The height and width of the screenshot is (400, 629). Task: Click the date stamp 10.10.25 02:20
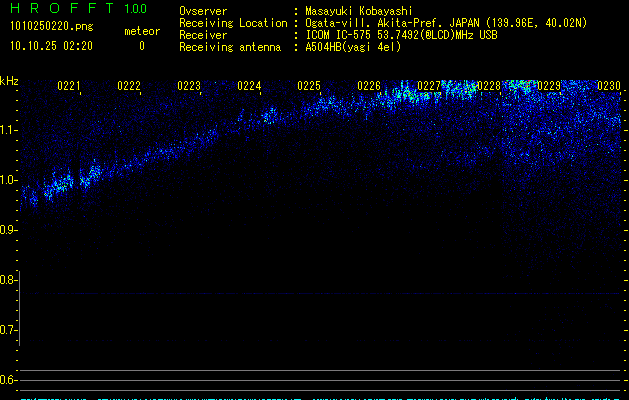click(51, 46)
